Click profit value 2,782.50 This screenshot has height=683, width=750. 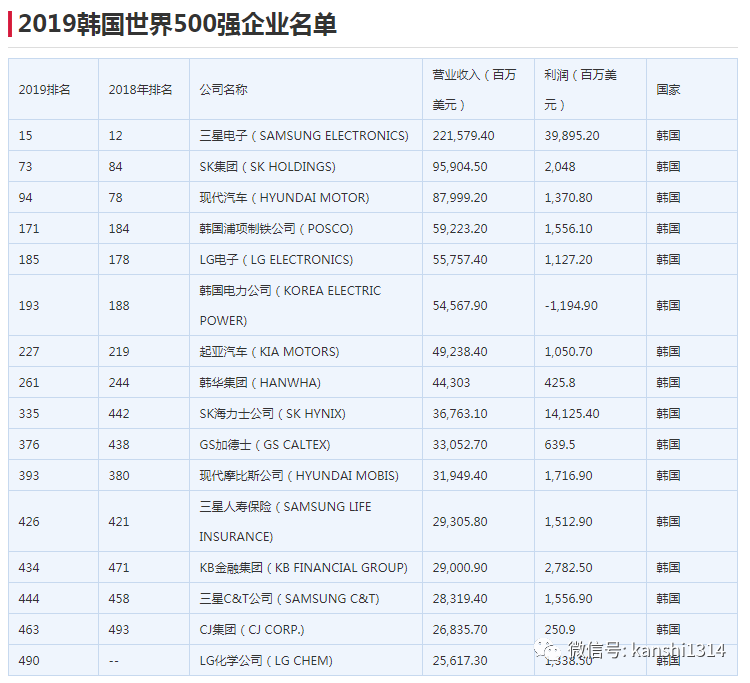569,568
